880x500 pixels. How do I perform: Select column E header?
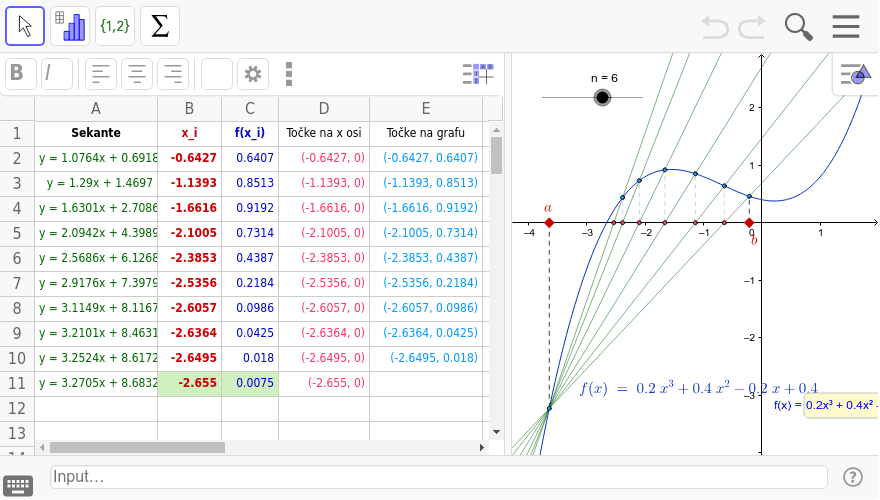coord(426,109)
